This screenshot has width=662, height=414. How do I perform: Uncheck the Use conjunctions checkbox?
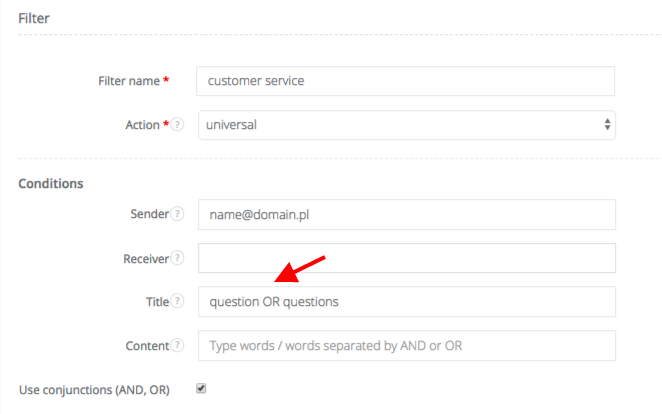click(201, 388)
